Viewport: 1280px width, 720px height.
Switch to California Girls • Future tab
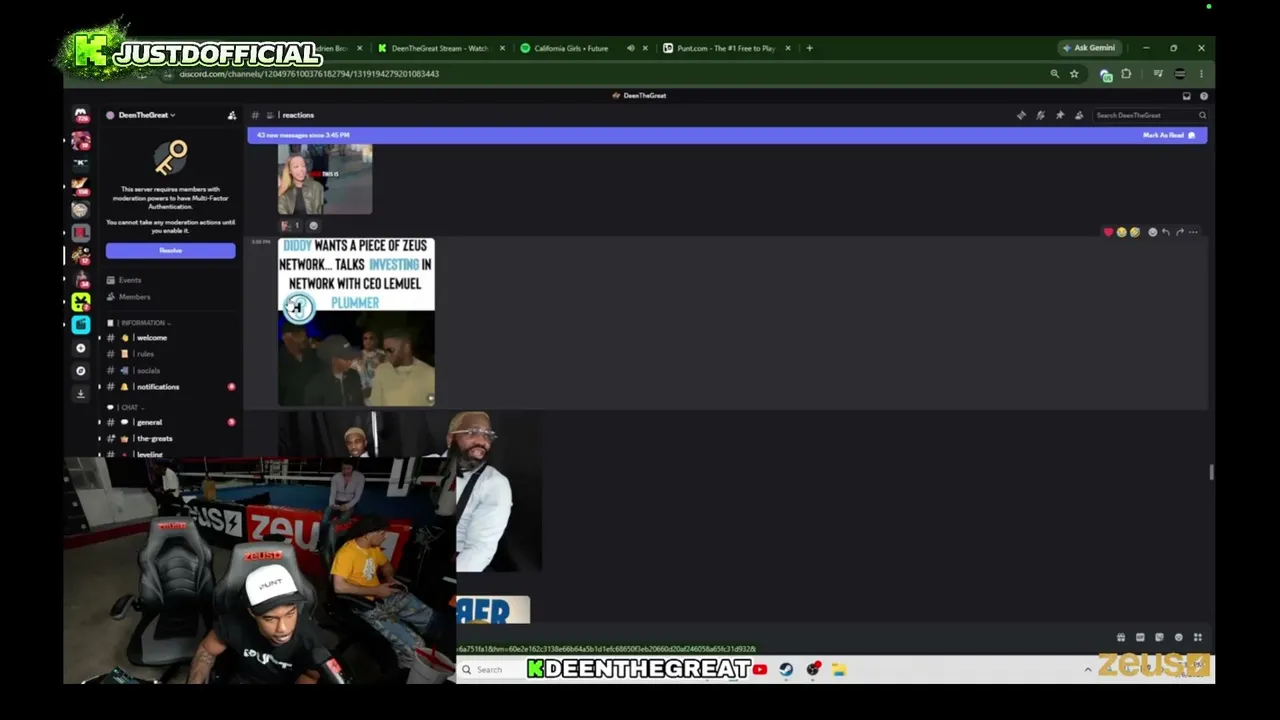pos(584,48)
